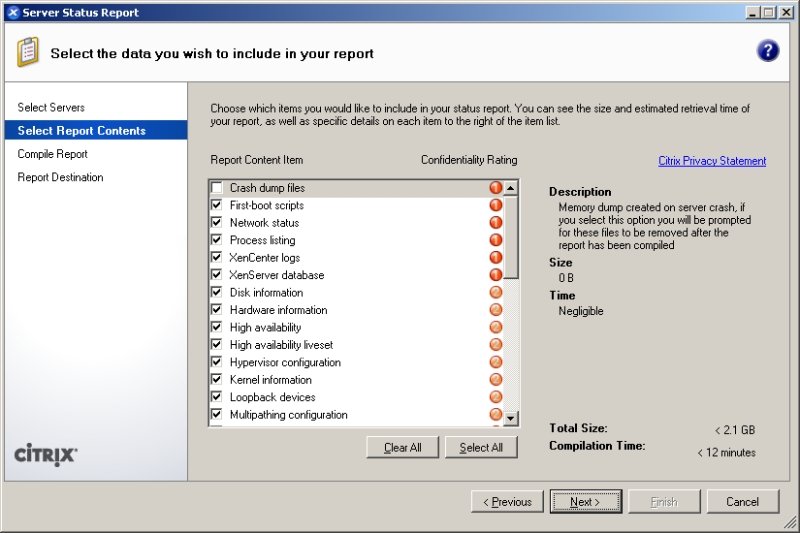Uncheck the Network status checkbox
The width and height of the screenshot is (800, 533).
point(217,222)
